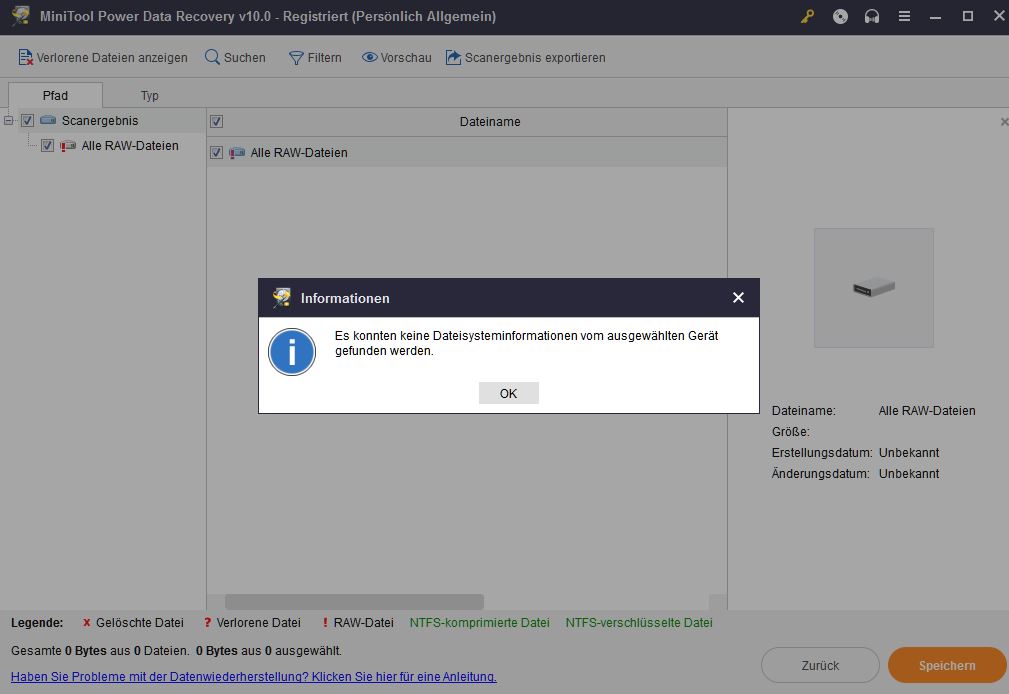Click the Dateiname column header
Viewport: 1009px width, 694px height.
[490, 122]
